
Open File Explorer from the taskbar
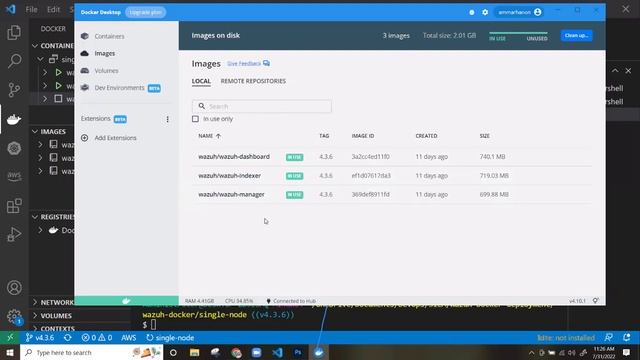[194, 352]
